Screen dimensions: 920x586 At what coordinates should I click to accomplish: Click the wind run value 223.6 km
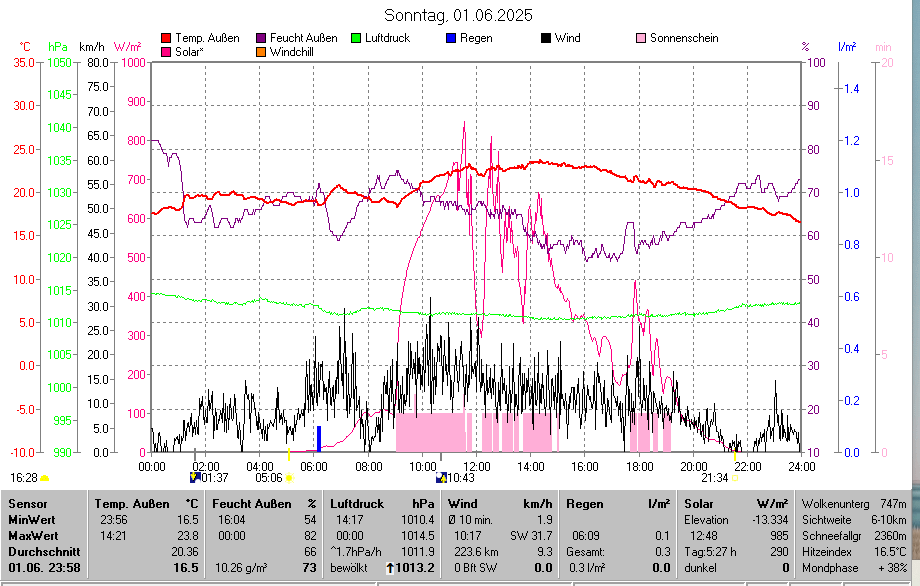[476, 552]
